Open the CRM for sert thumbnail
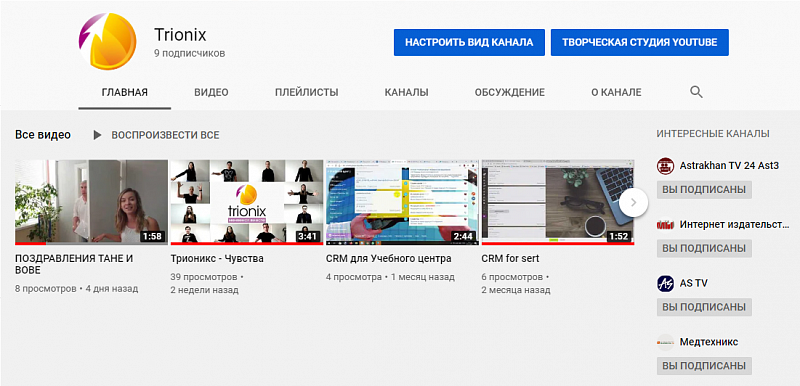This screenshot has height=386, width=800. [x=558, y=202]
